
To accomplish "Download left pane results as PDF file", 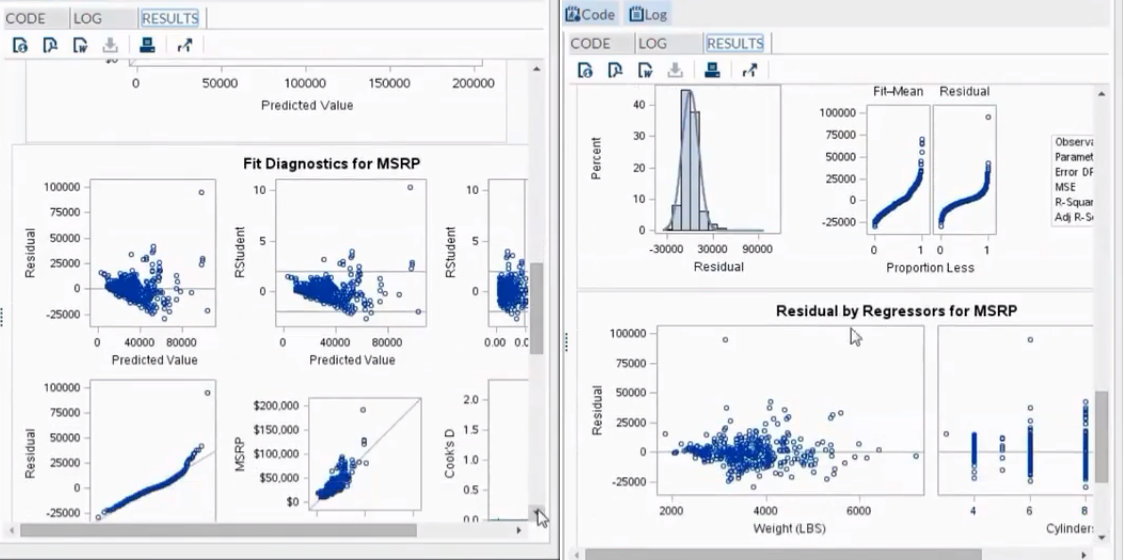I will point(50,46).
